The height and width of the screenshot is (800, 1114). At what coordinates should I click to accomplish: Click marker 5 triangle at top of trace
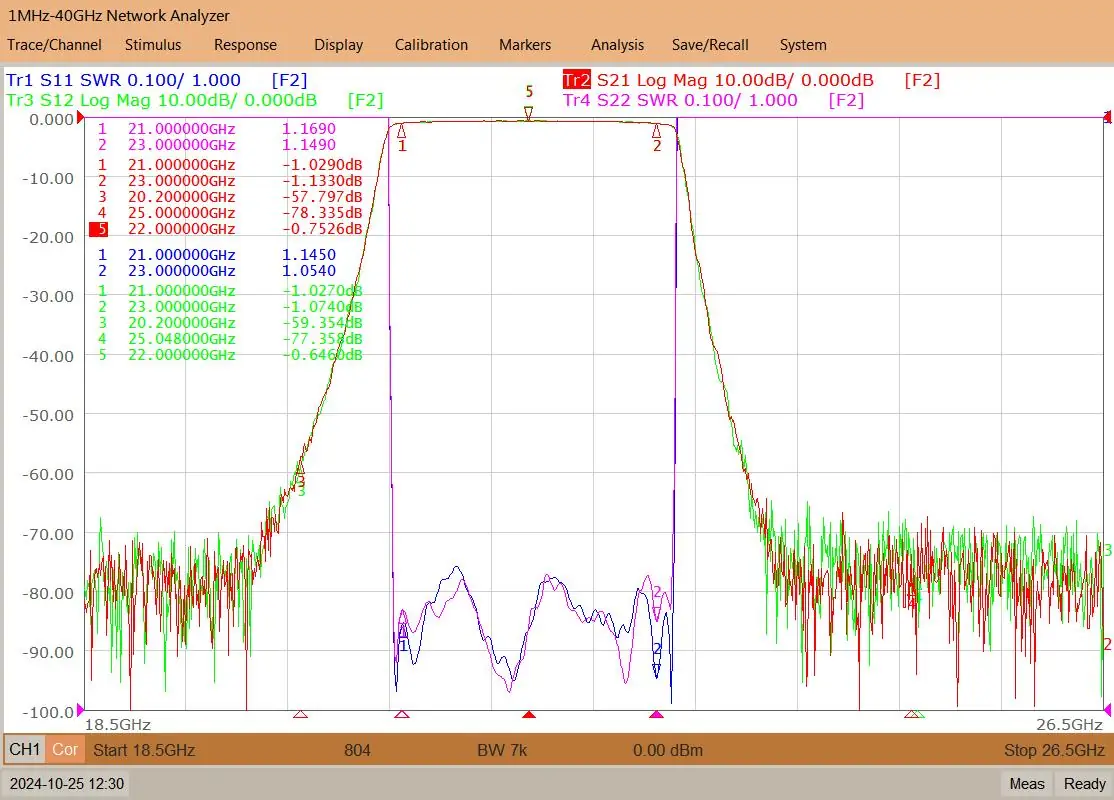[x=529, y=112]
